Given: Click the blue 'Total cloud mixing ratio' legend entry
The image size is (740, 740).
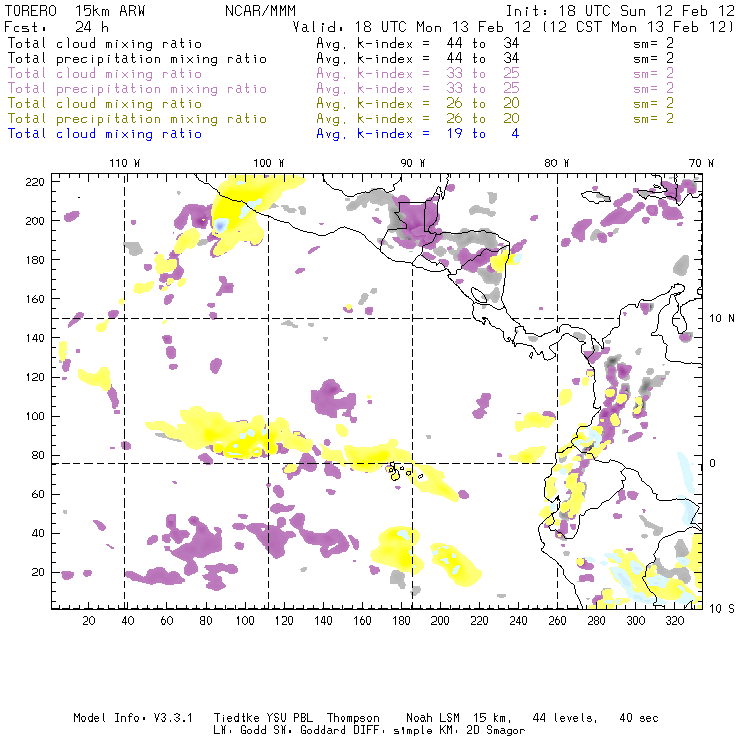Looking at the screenshot, I should point(105,134).
